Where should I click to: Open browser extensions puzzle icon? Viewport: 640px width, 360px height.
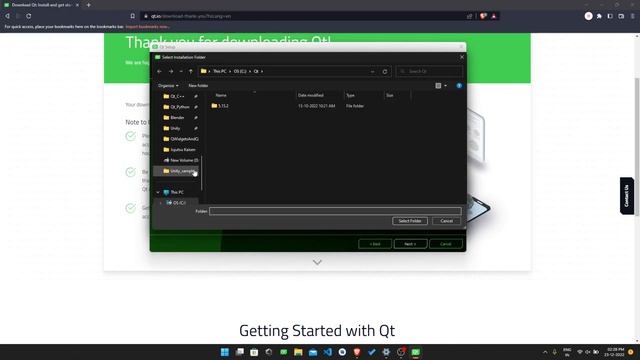pos(599,16)
